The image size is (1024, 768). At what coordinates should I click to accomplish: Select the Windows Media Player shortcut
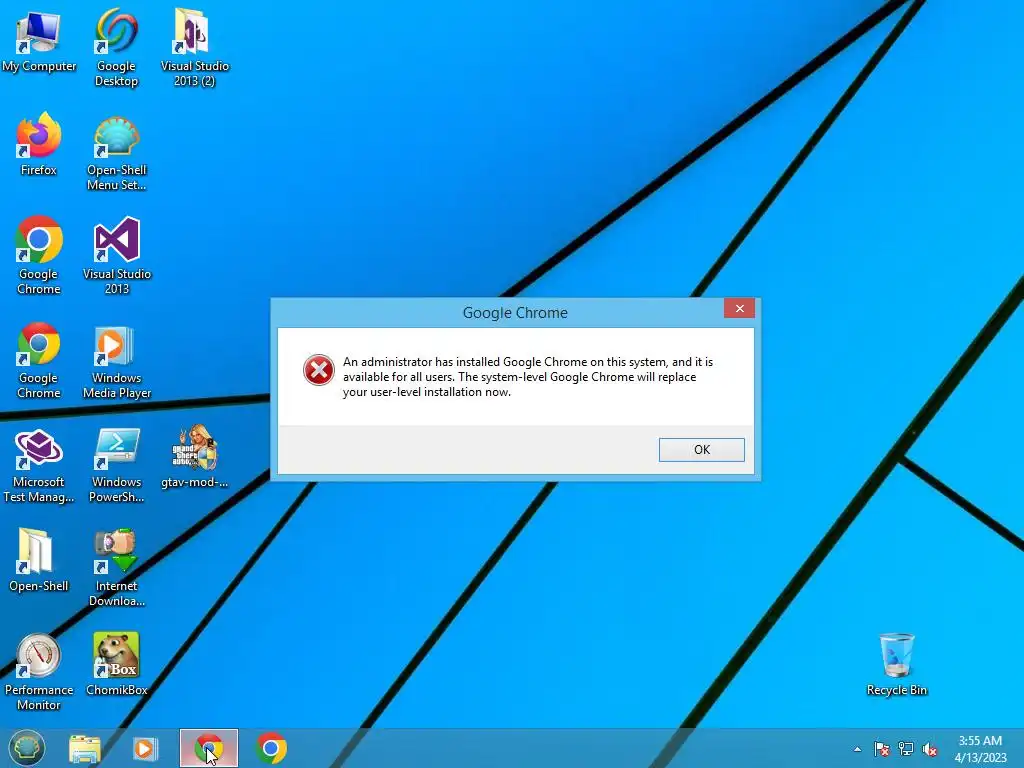(116, 362)
